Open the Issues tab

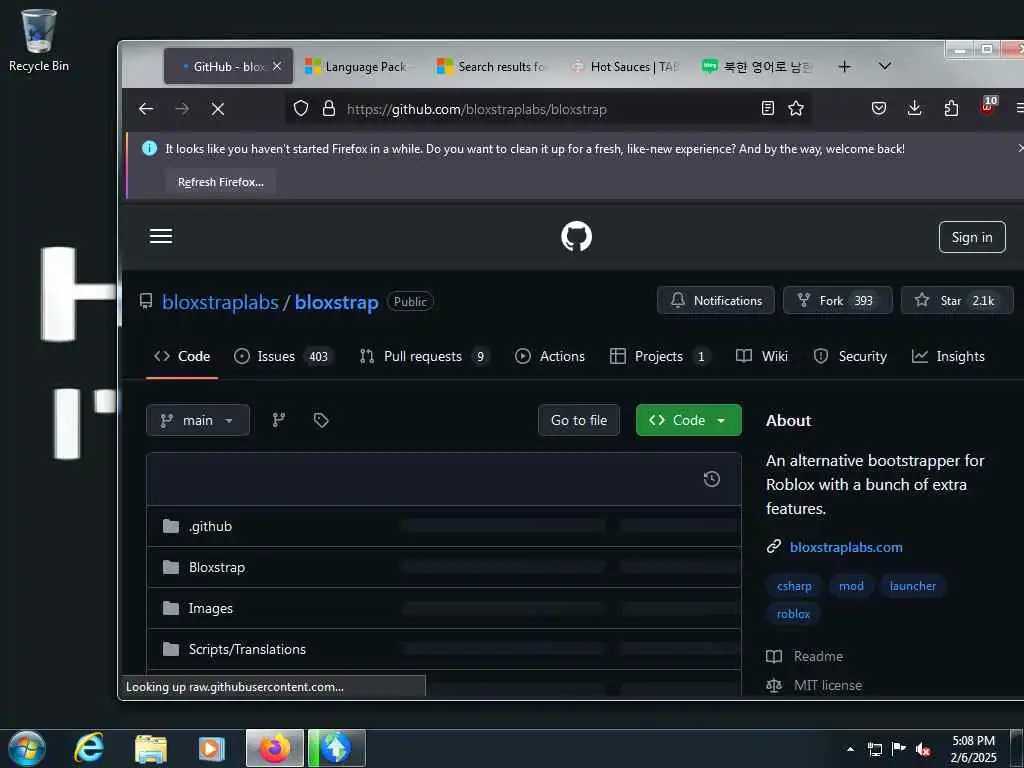coord(283,357)
